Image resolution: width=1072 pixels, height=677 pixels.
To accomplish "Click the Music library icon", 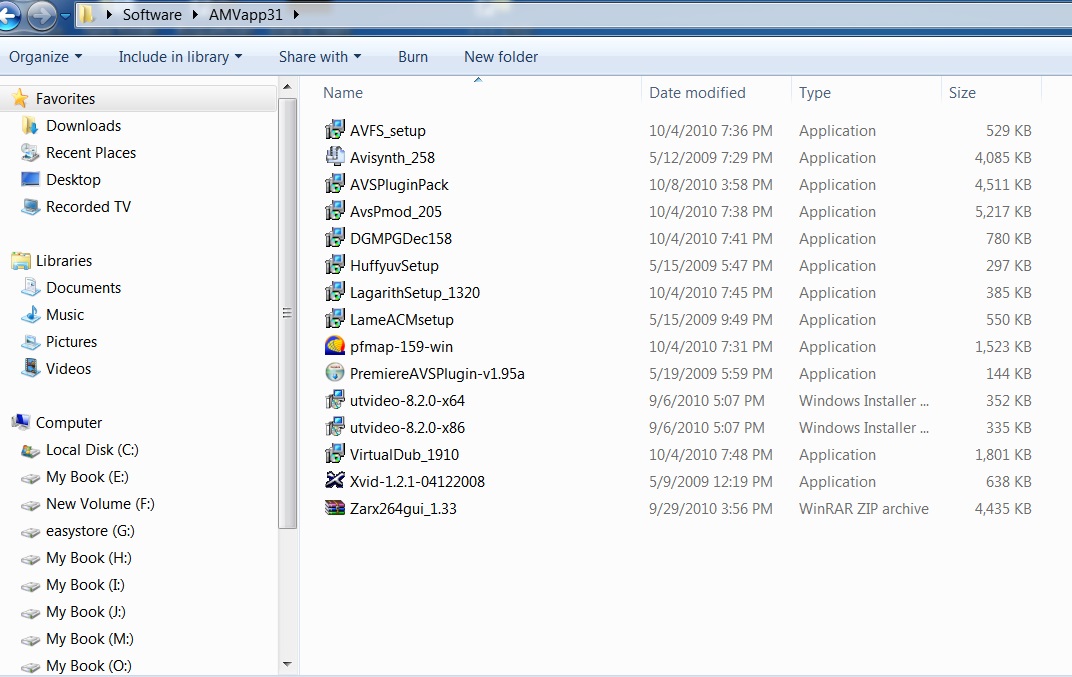I will 30,315.
